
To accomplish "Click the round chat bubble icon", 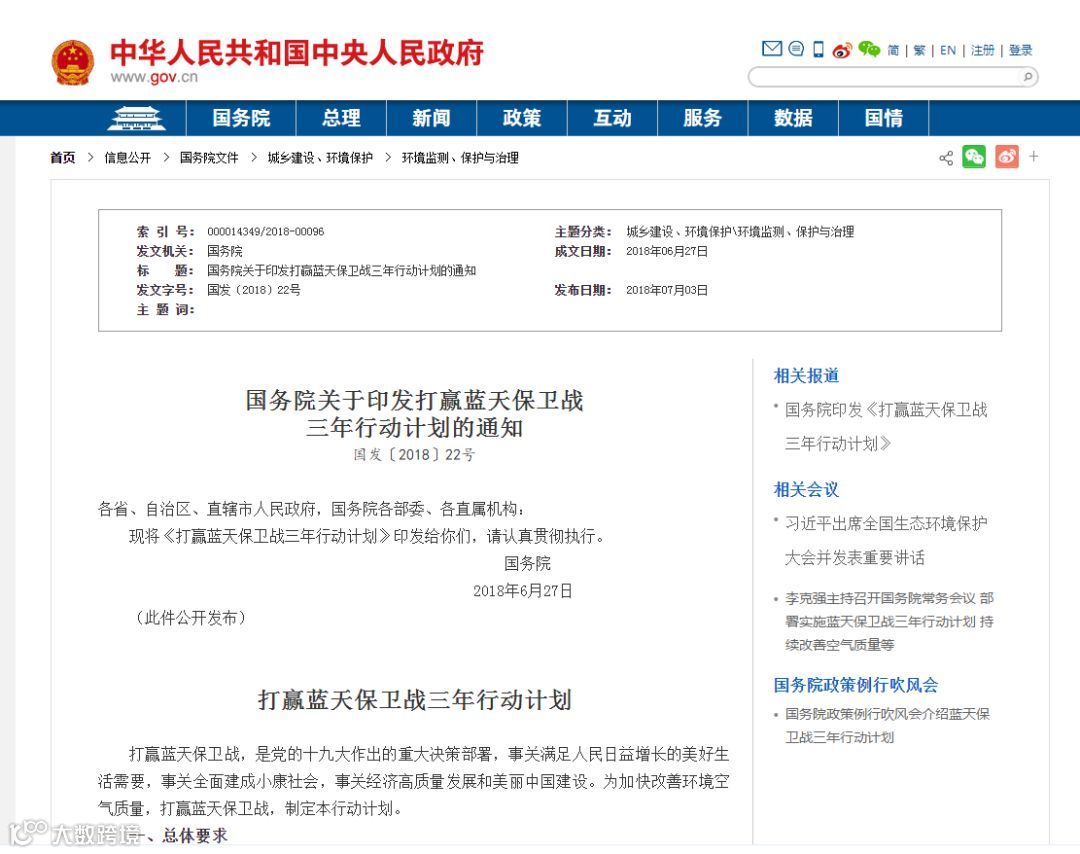I will point(796,49).
